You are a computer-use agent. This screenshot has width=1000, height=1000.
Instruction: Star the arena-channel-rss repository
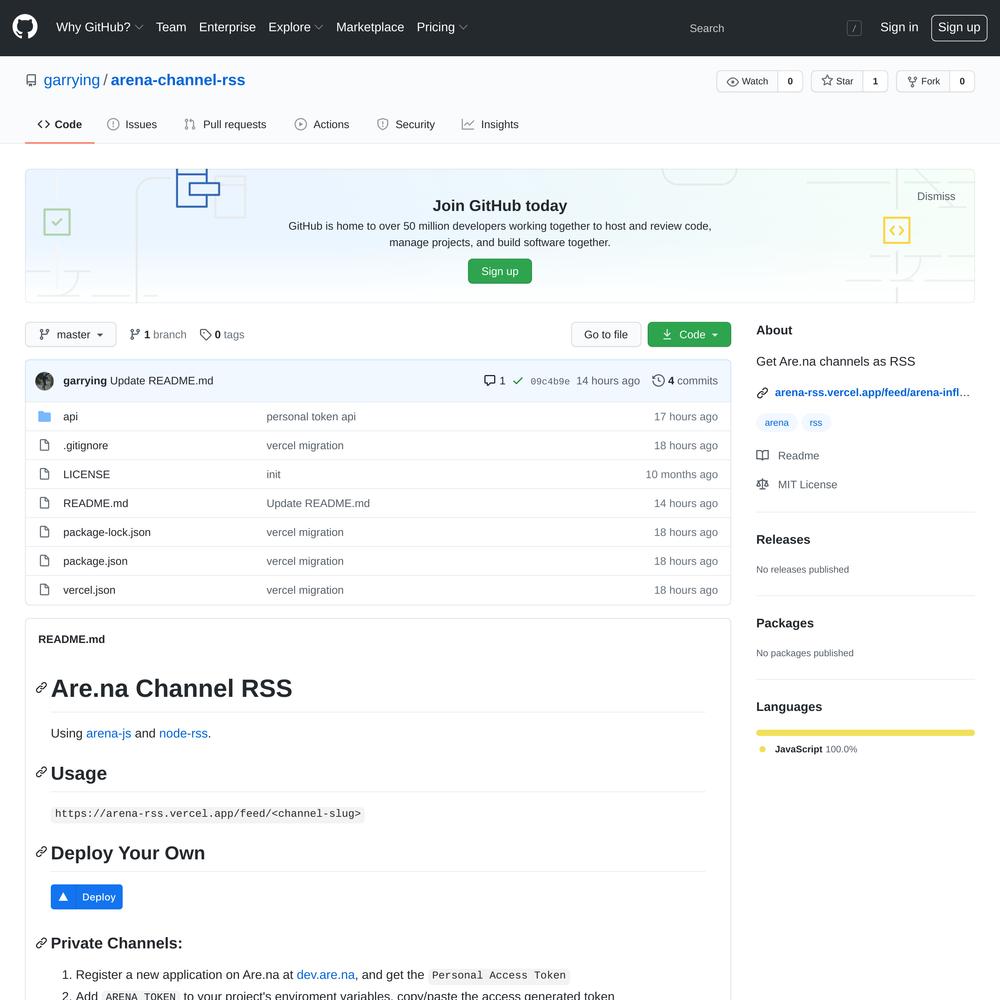pyautogui.click(x=837, y=81)
